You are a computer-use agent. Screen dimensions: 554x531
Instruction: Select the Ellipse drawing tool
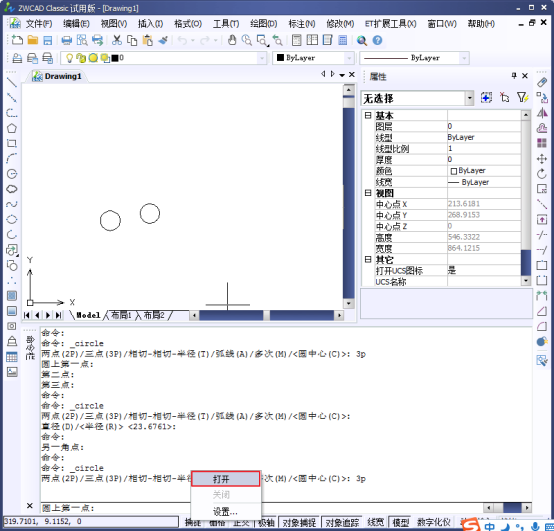click(x=12, y=219)
